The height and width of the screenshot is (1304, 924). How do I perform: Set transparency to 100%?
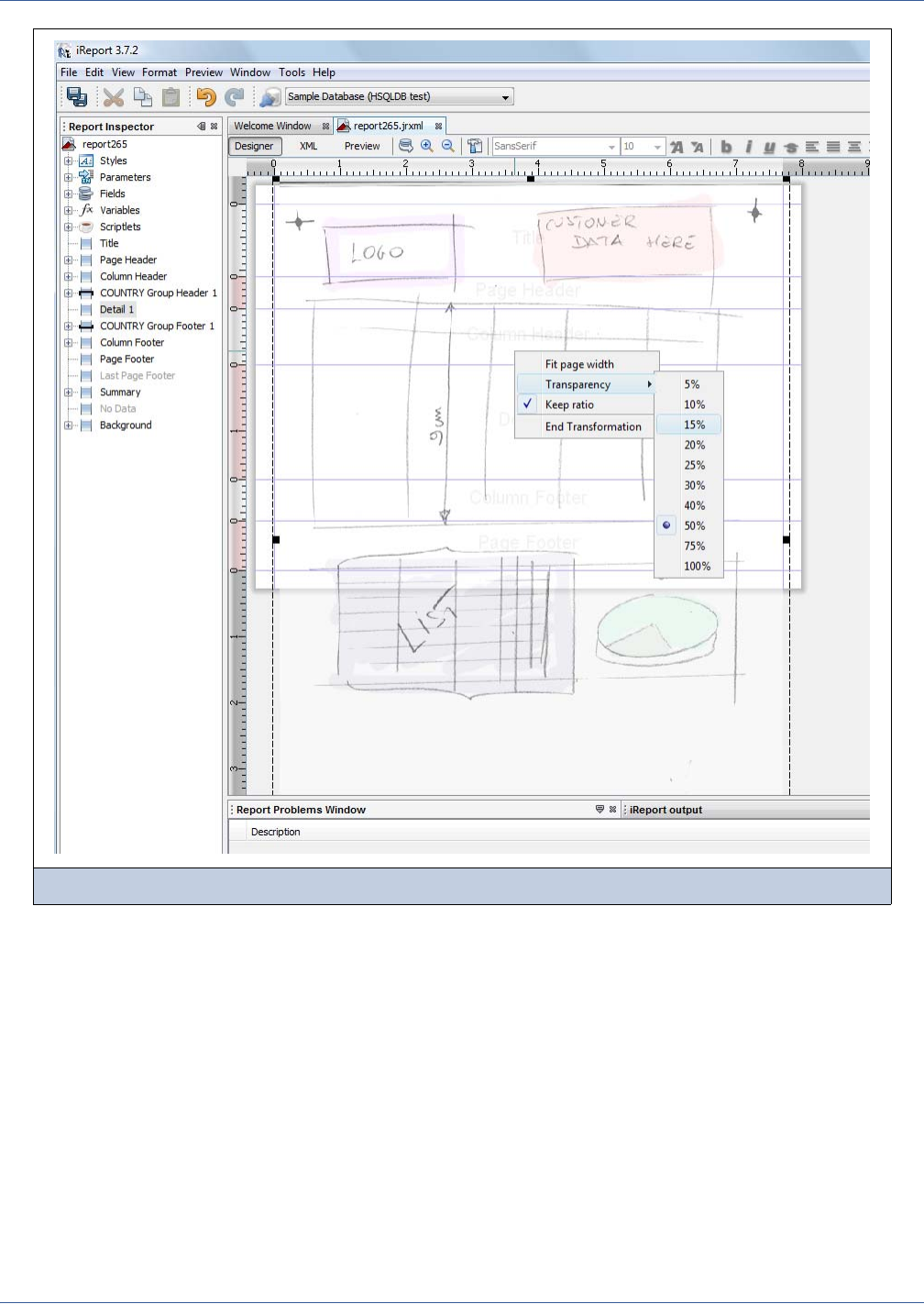pos(689,566)
